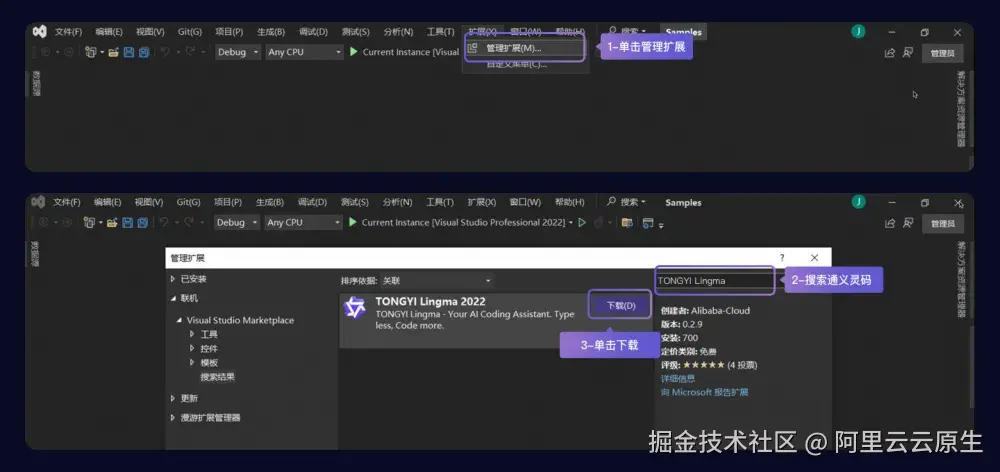Click Find in Files icon in lower toolbar

(x=627, y=223)
